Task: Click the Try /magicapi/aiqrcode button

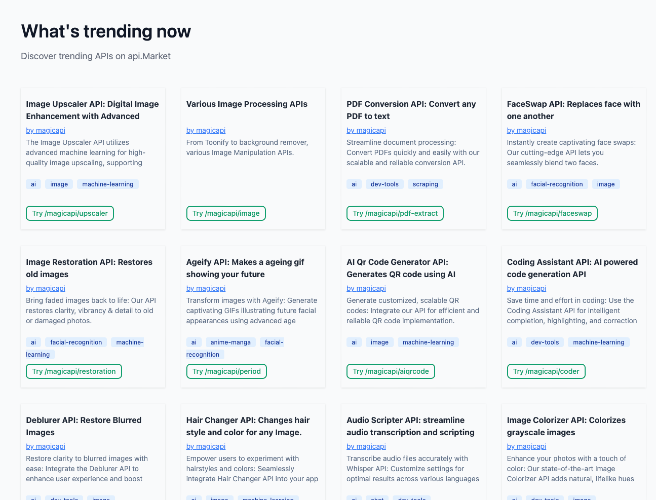Action: (391, 372)
